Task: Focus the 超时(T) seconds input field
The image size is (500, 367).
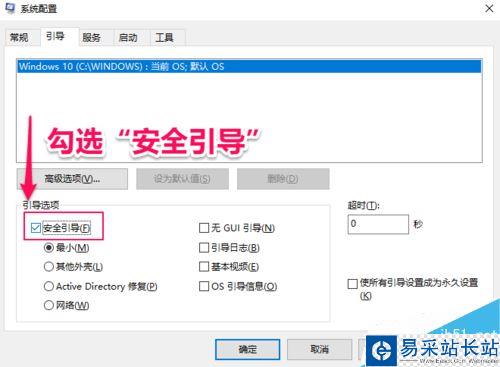Action: [x=378, y=224]
